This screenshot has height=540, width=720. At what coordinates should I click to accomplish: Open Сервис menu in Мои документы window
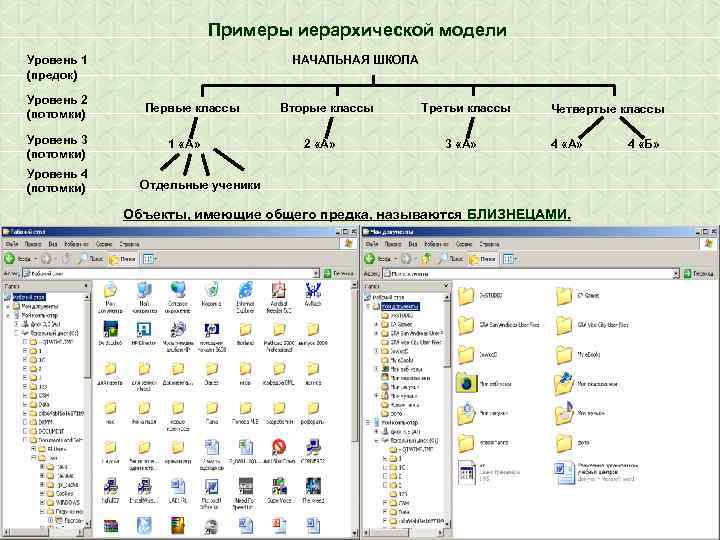(x=464, y=244)
